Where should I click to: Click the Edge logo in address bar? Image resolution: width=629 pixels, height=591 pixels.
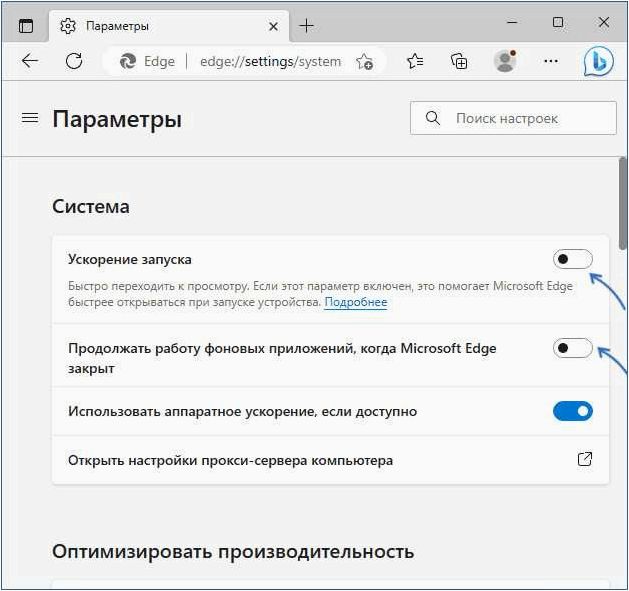(x=128, y=61)
